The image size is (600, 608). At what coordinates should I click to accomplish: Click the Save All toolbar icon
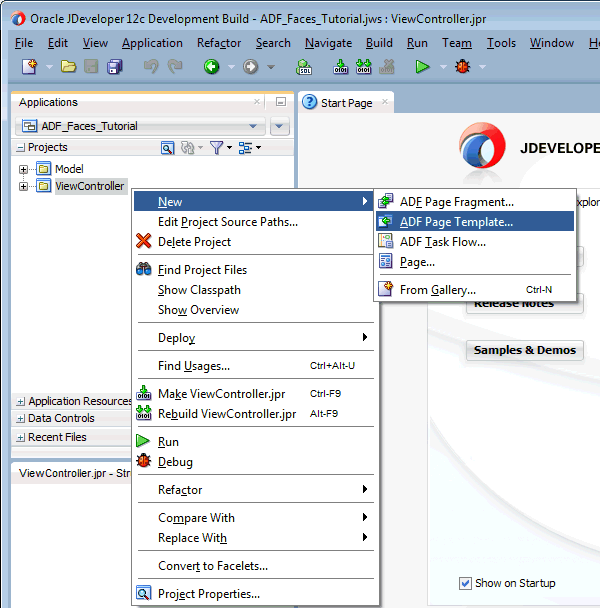tap(115, 67)
